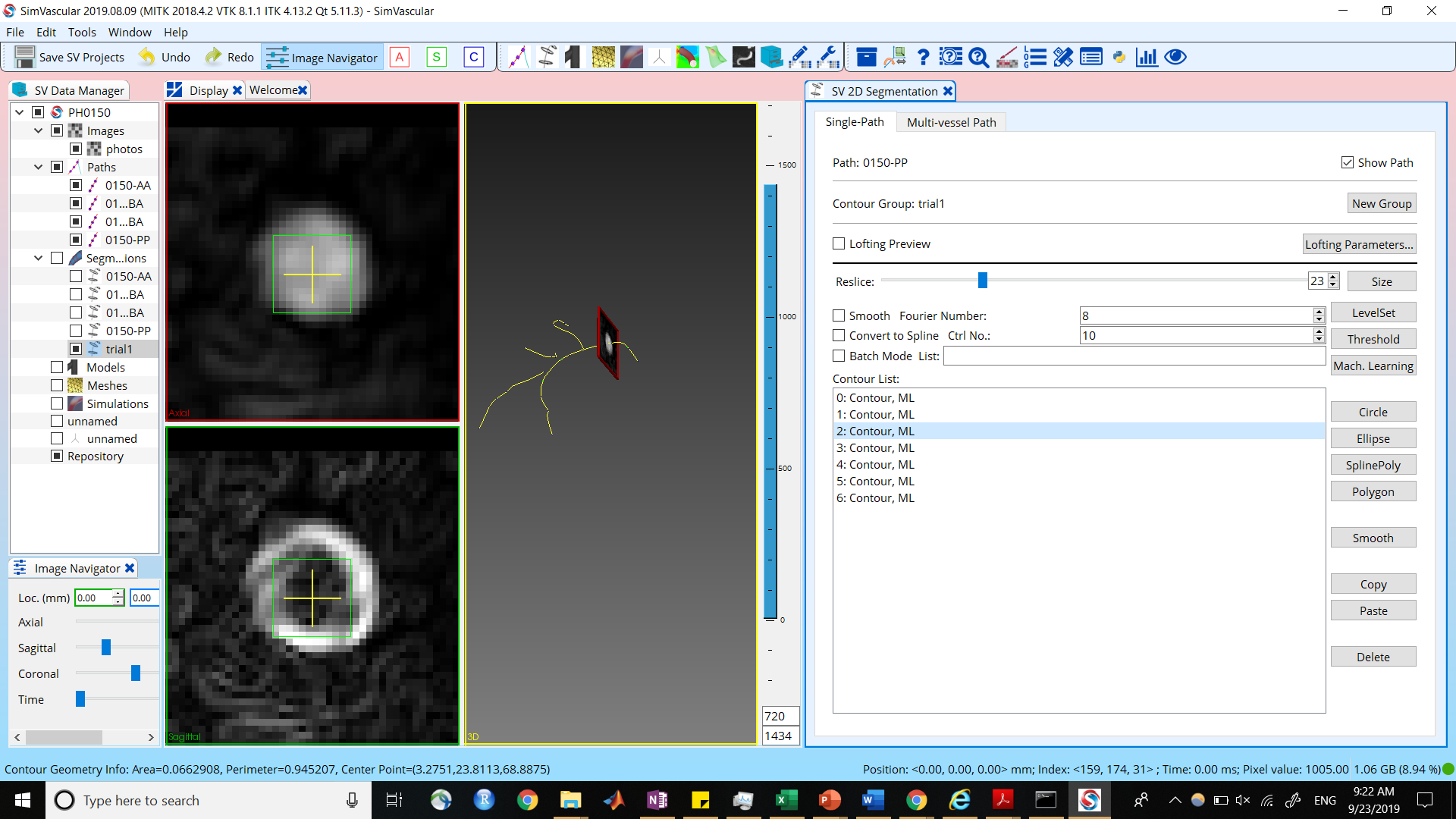Click the red A axial view icon

coord(400,57)
